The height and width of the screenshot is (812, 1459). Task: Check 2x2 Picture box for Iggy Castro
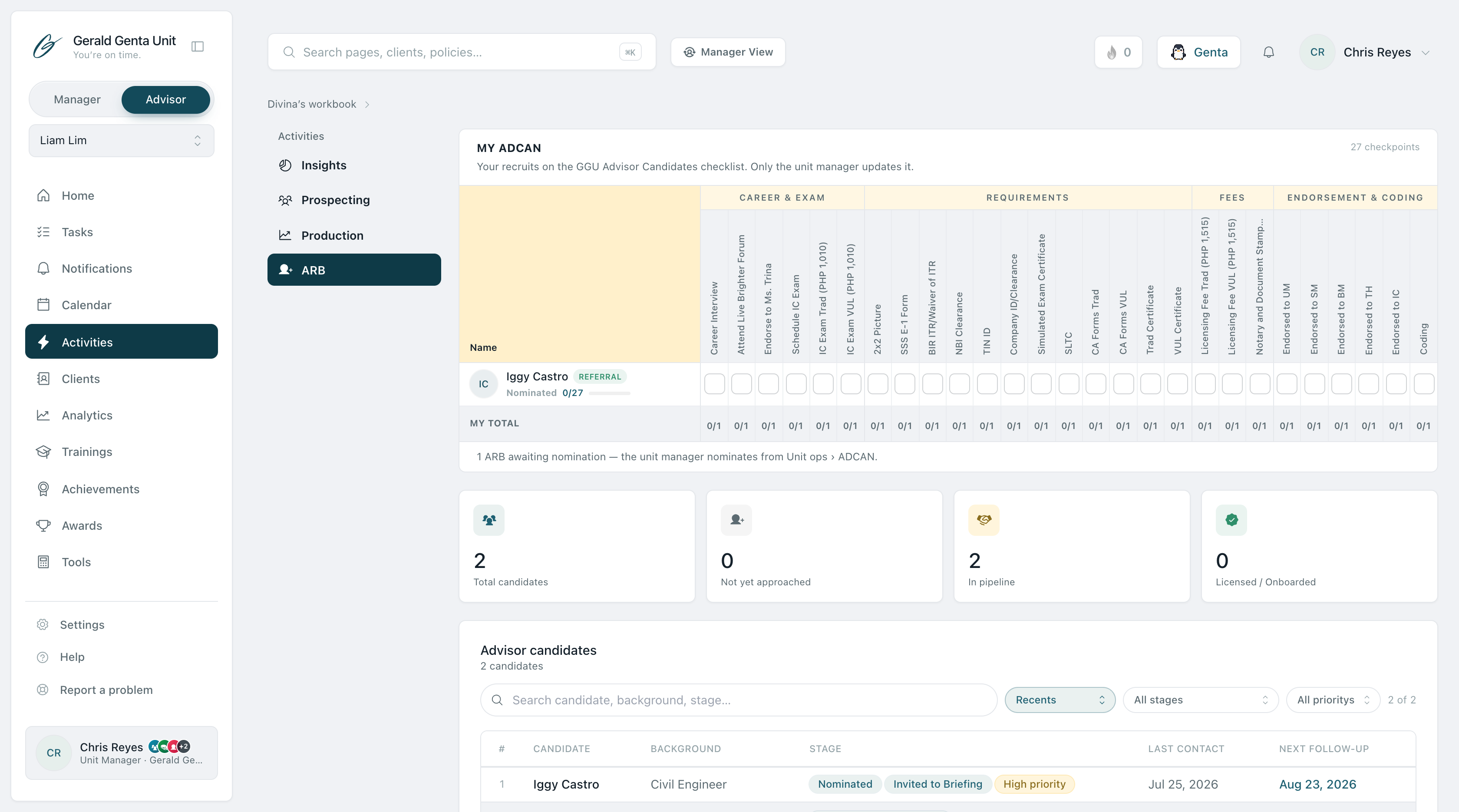point(878,384)
